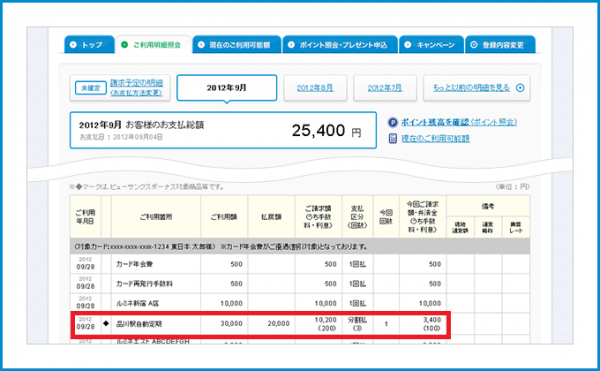This screenshot has height=371, width=600.
Task: Click 1回払 in カード年会費 row
Action: coord(357,264)
